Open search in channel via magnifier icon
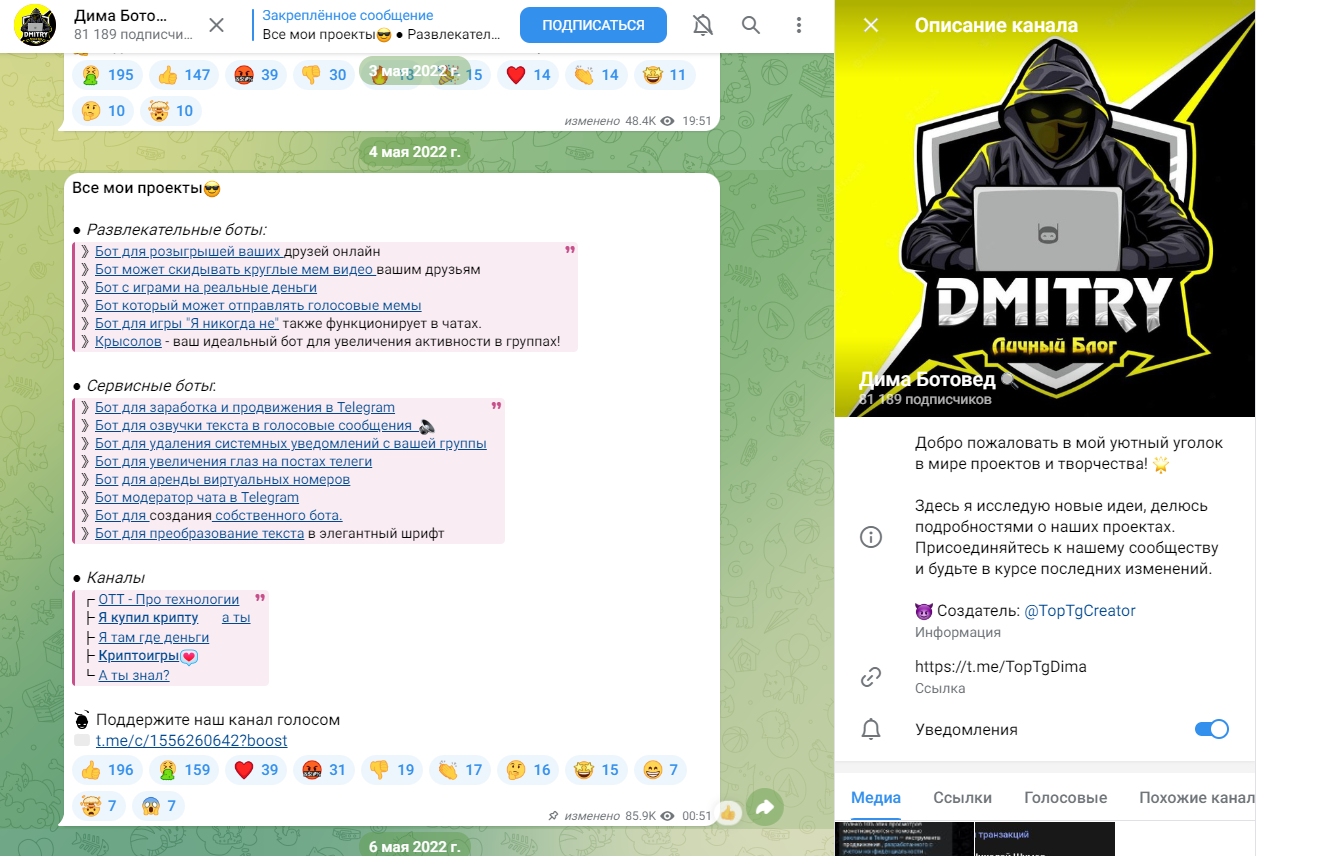 coord(751,25)
